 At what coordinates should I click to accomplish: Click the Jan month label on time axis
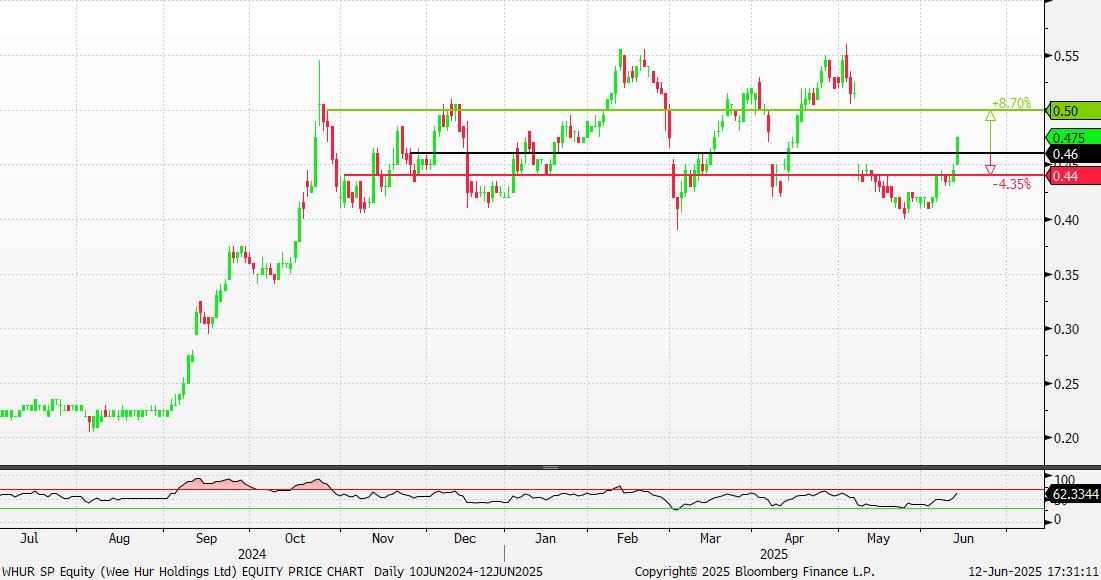546,539
